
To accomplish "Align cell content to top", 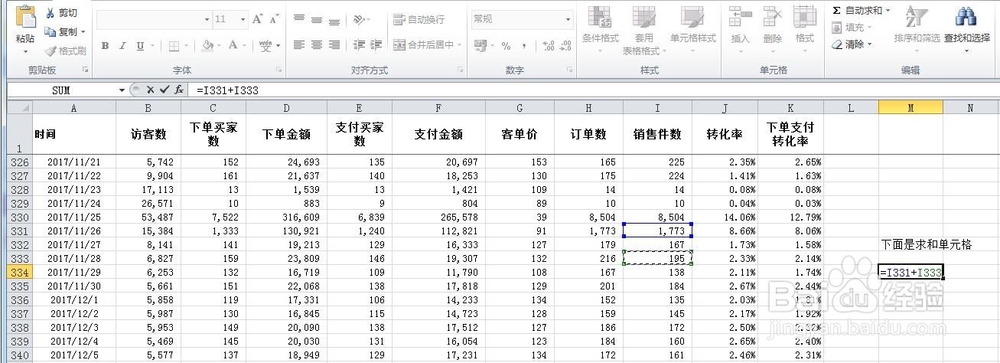I will click(299, 19).
